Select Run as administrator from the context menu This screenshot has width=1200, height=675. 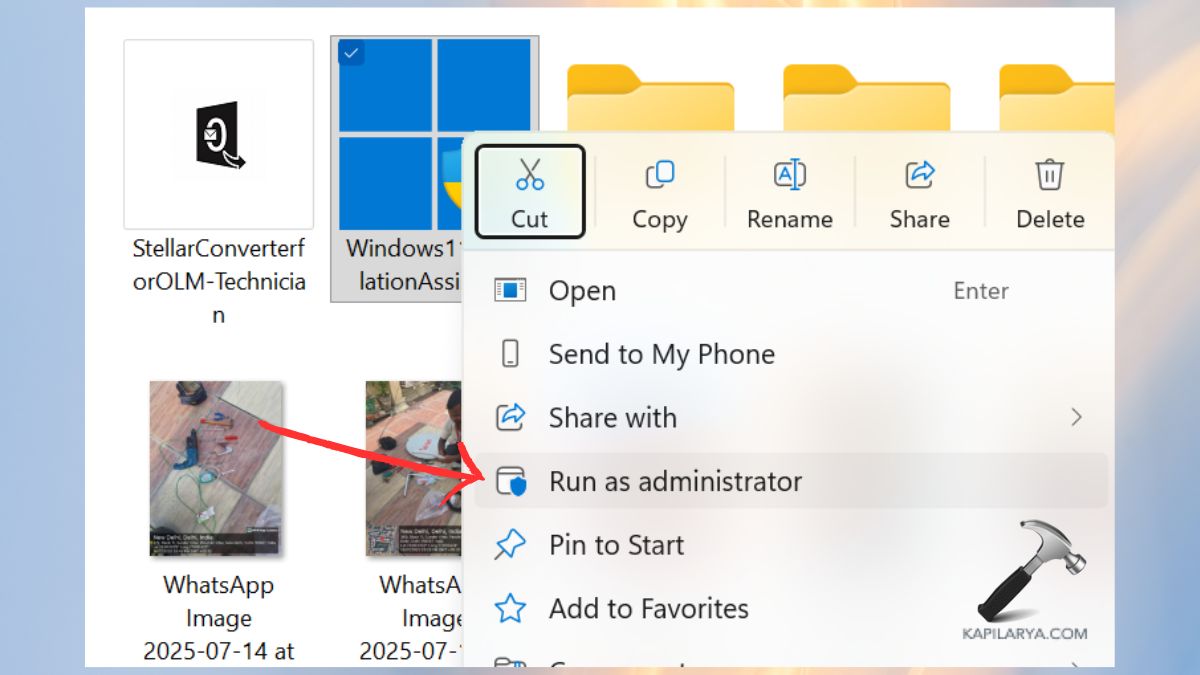coord(675,481)
